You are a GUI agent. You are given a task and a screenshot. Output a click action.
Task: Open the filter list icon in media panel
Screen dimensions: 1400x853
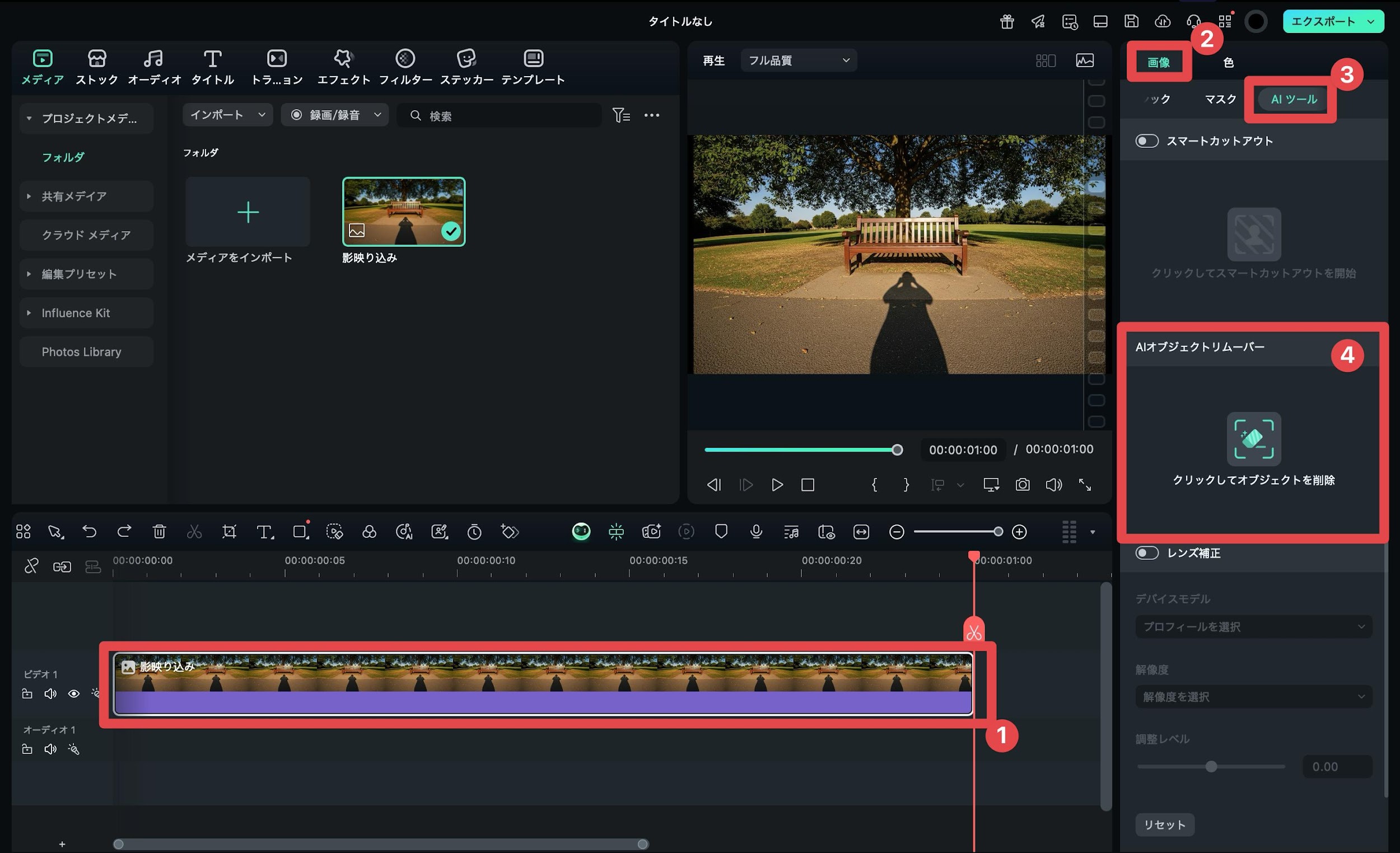621,115
